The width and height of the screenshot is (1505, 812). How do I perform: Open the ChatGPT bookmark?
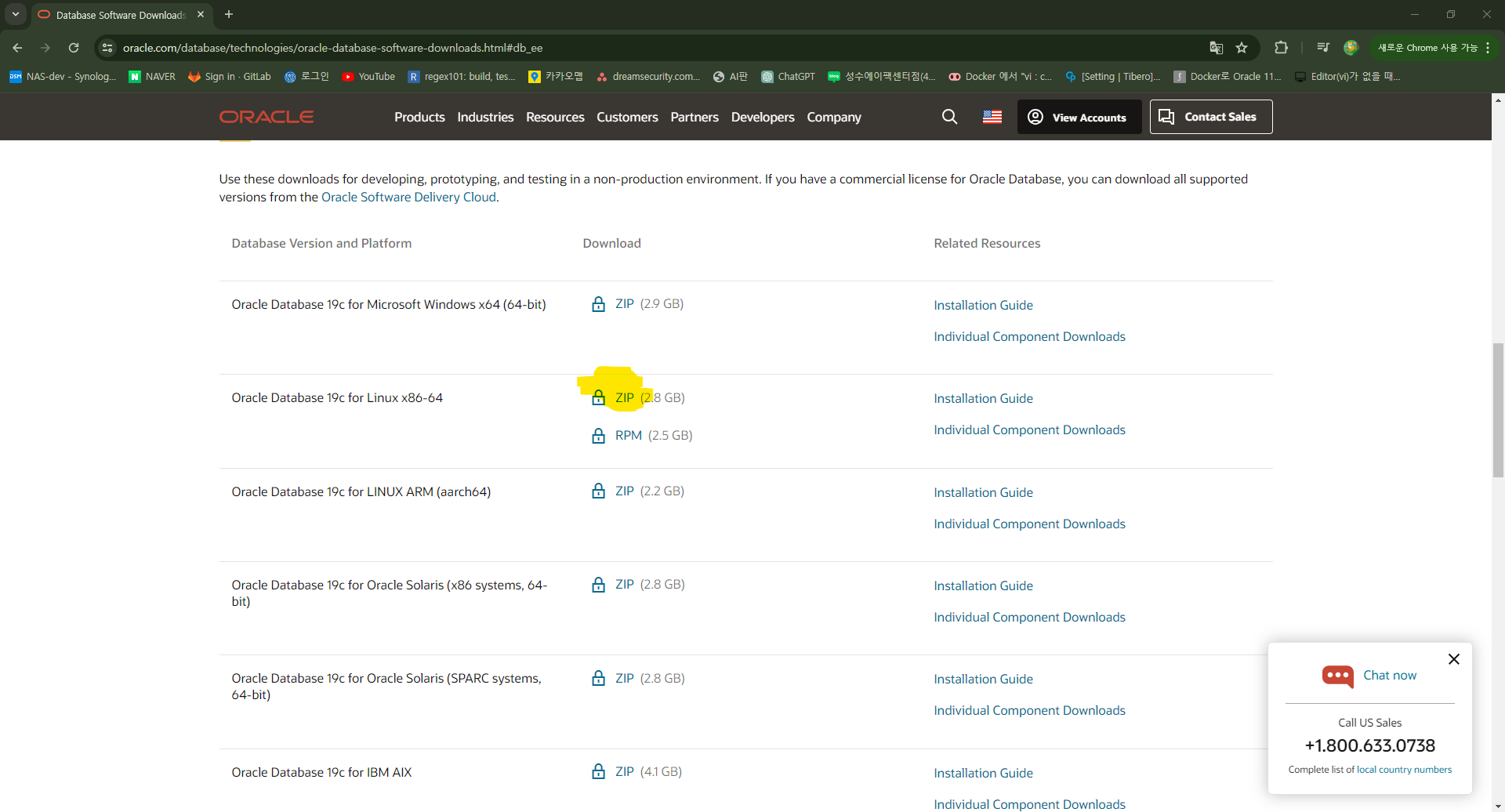pos(788,76)
